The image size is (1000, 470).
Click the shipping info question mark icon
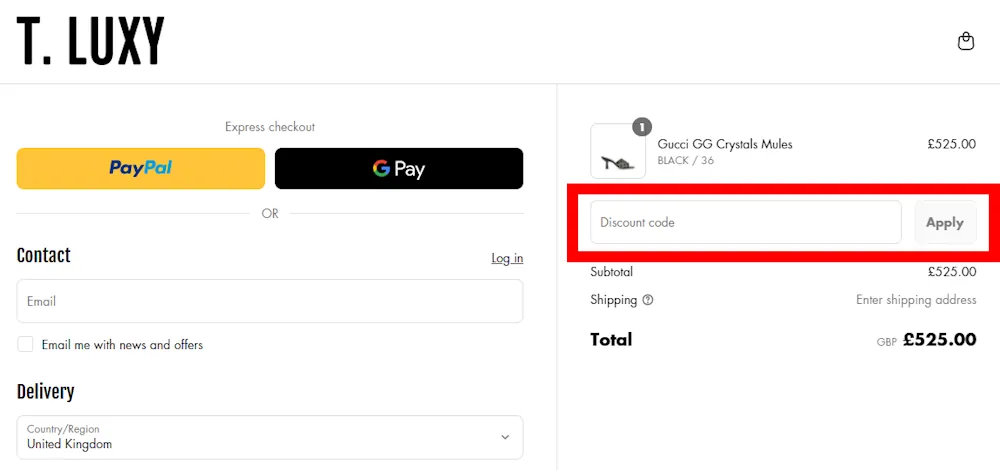(x=648, y=300)
